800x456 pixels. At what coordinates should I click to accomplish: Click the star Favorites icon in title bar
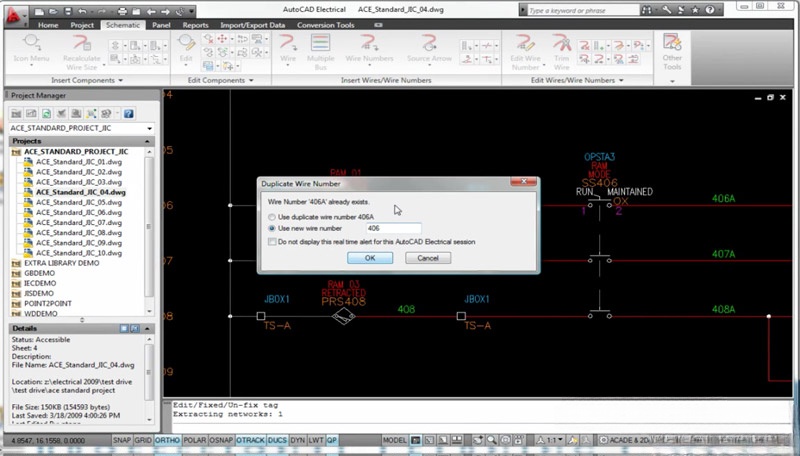pos(694,10)
